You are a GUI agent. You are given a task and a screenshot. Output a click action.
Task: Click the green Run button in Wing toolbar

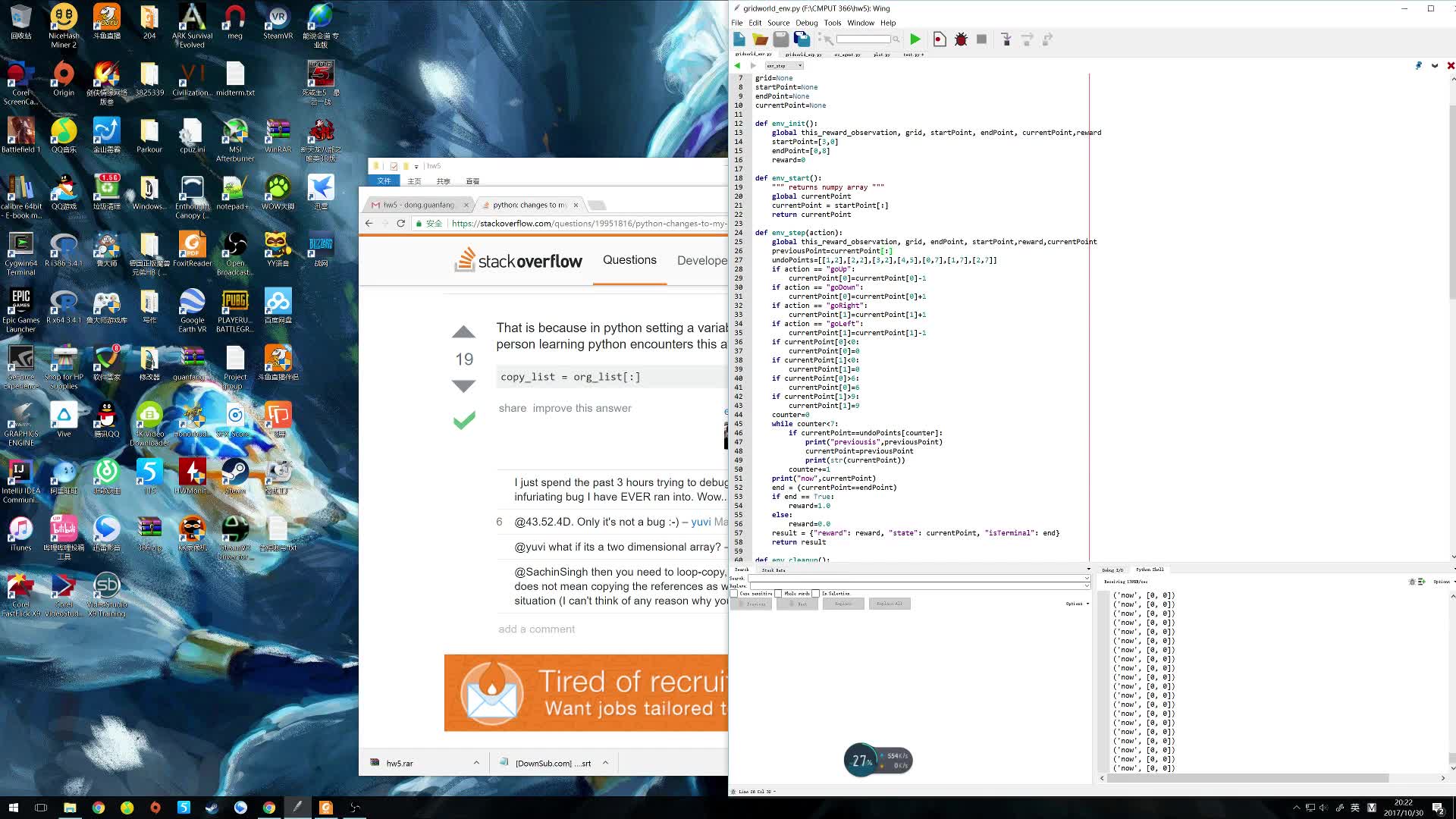tap(915, 39)
